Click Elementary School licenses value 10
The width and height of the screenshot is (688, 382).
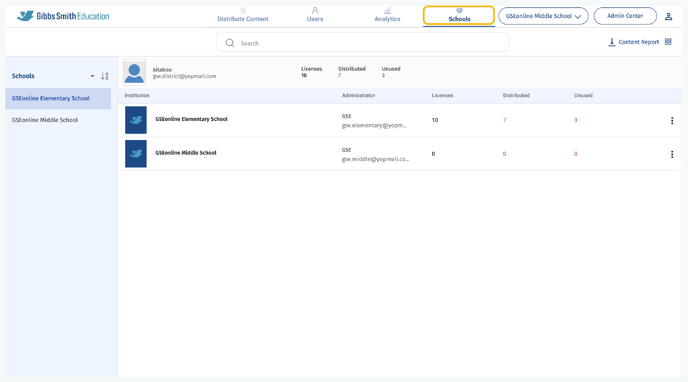435,120
